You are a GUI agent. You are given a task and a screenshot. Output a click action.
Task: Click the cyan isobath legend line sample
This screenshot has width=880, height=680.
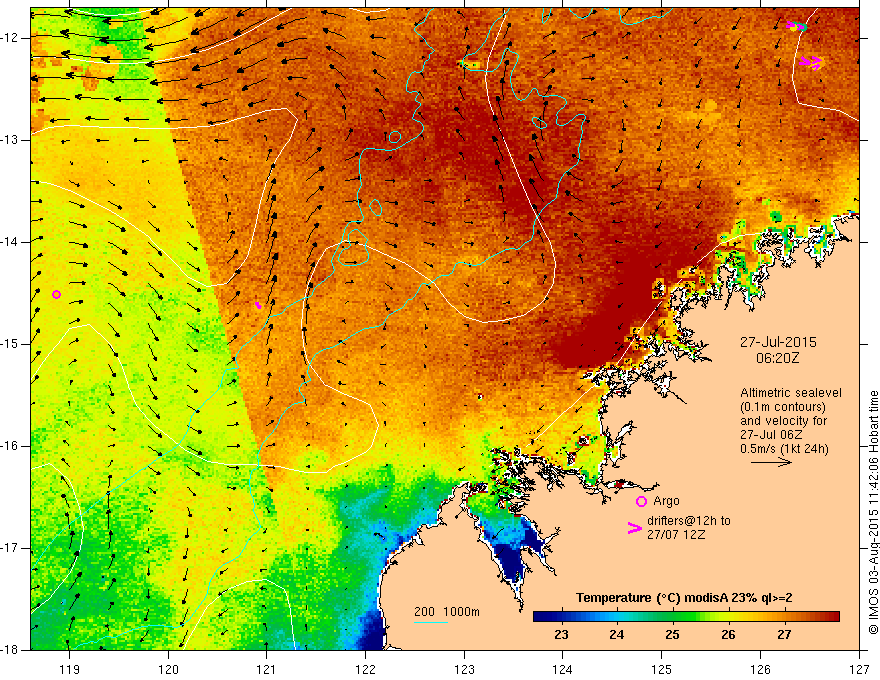[x=430, y=622]
